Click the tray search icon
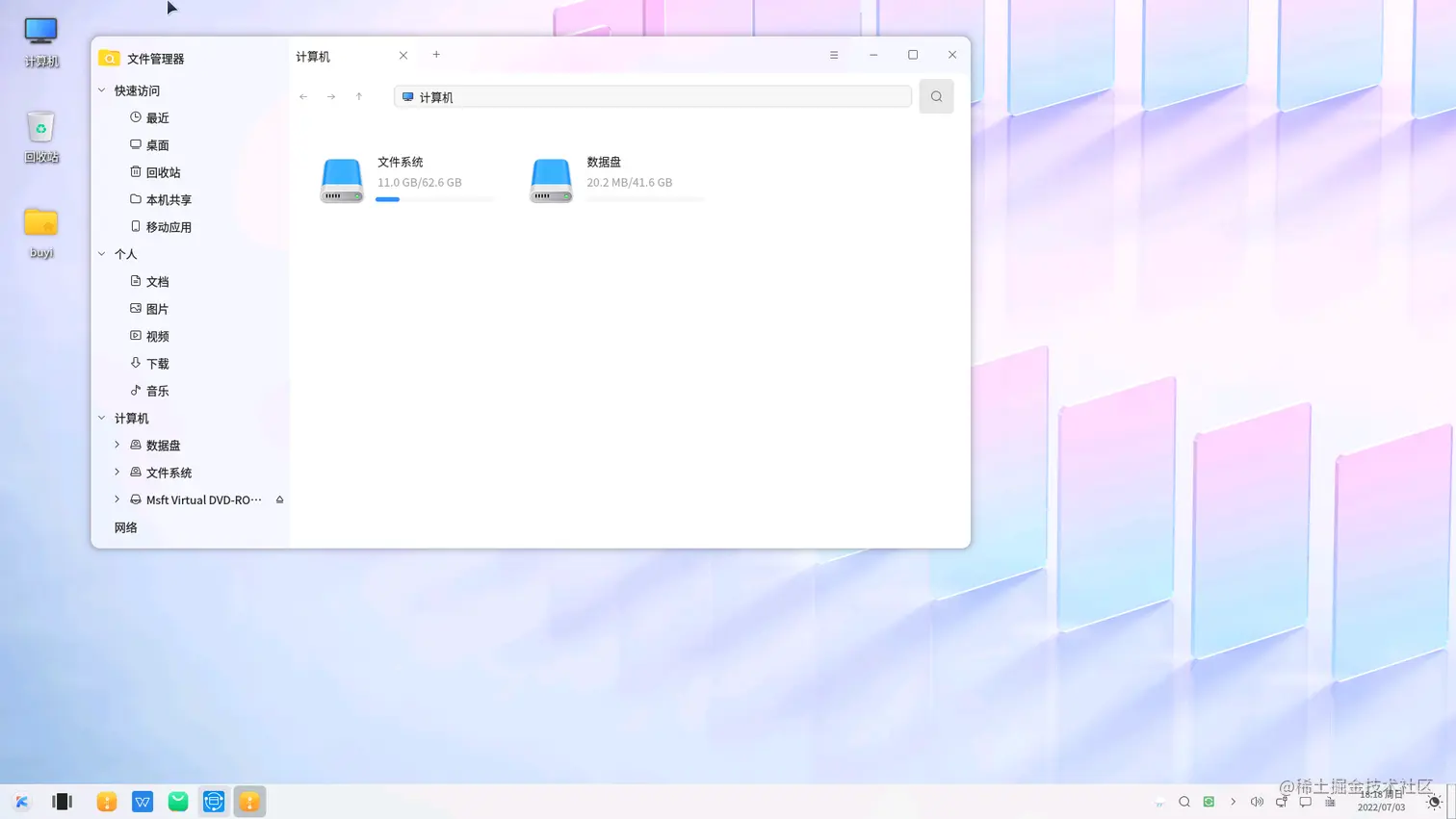Image resolution: width=1456 pixels, height=819 pixels. (x=1184, y=802)
